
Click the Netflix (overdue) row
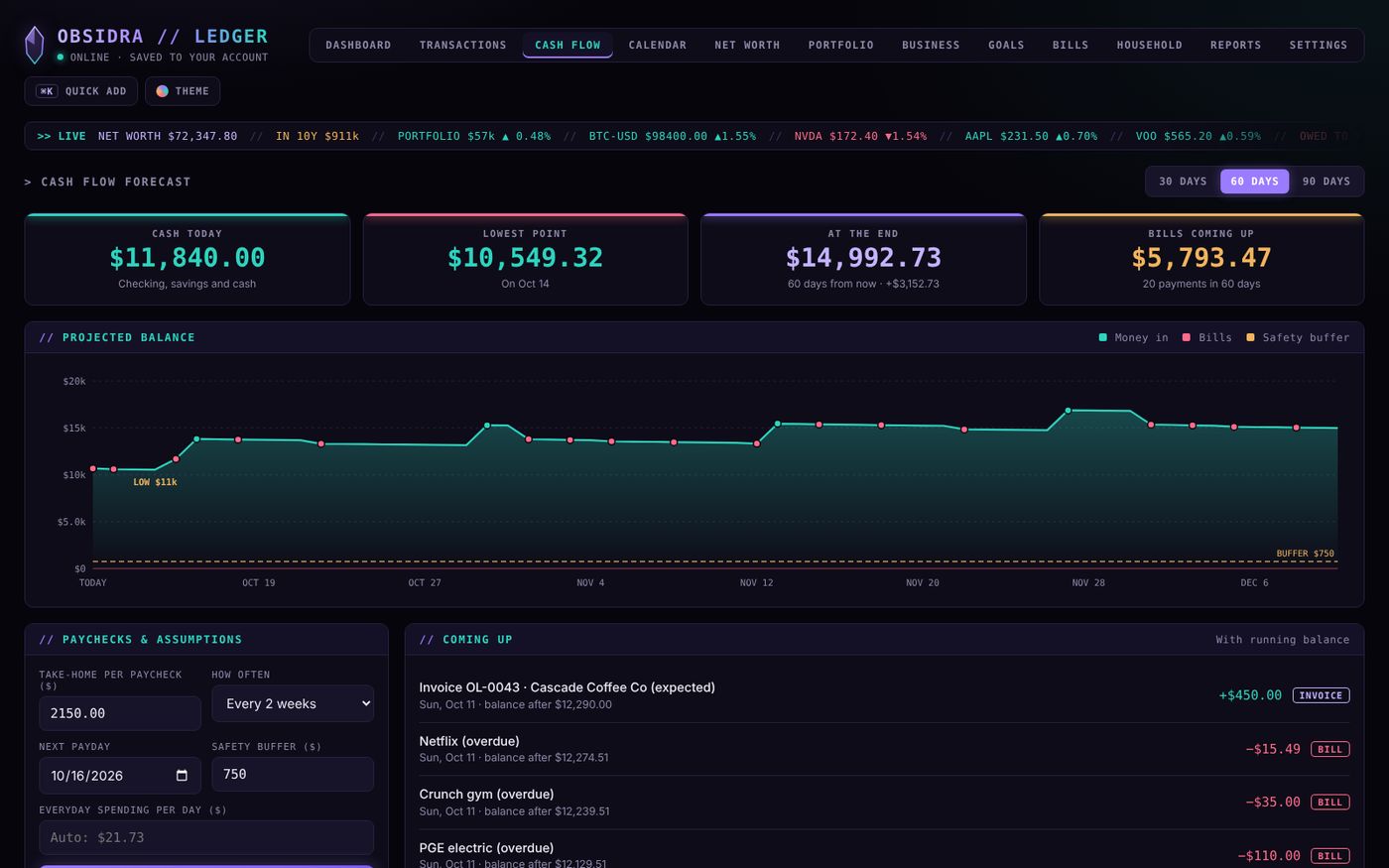click(884, 749)
